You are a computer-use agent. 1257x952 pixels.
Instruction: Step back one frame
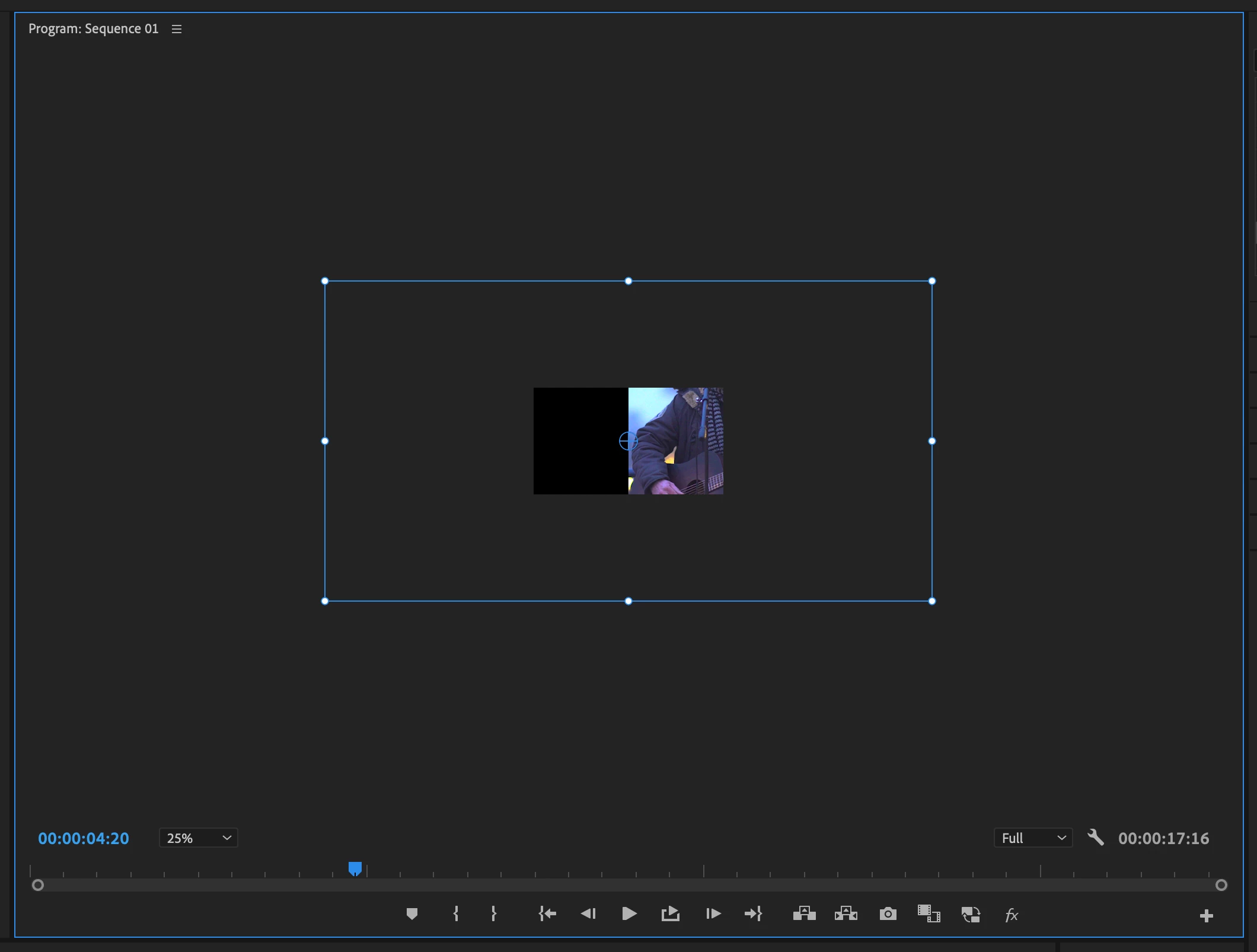588,914
